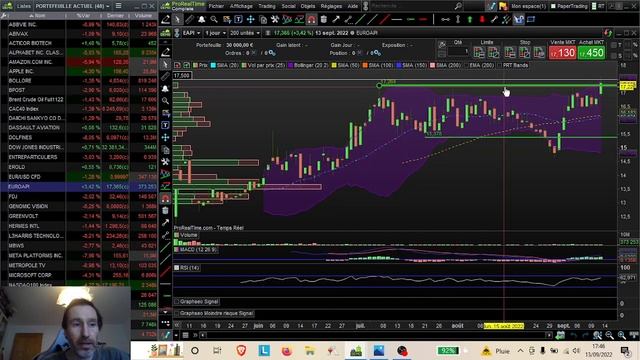Click the zoom in magnifier below chart

(x=622, y=335)
